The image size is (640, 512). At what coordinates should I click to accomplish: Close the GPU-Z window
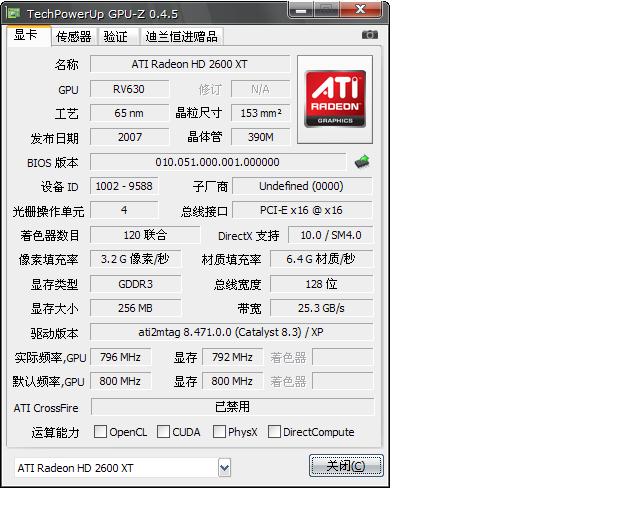tap(360, 10)
